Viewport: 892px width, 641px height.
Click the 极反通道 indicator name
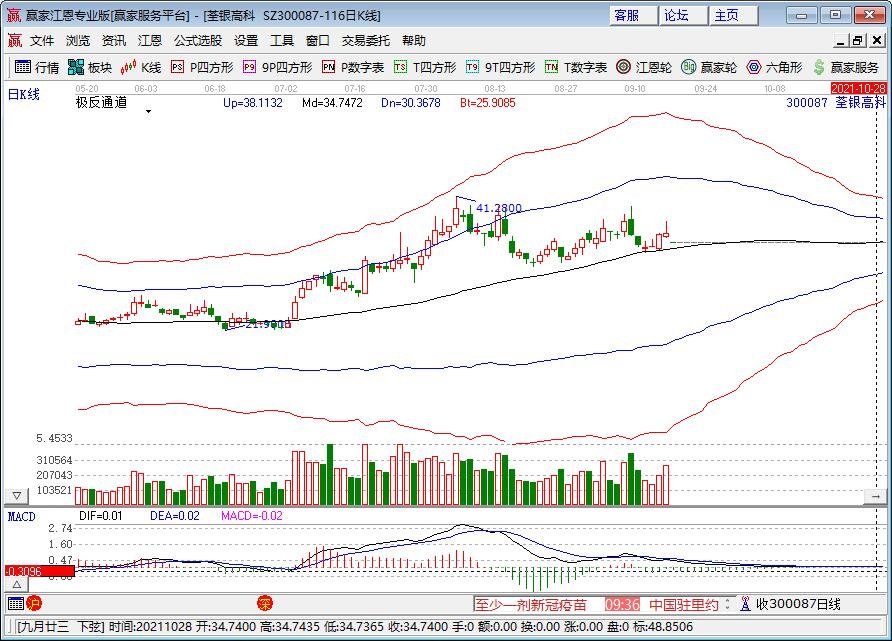(101, 102)
